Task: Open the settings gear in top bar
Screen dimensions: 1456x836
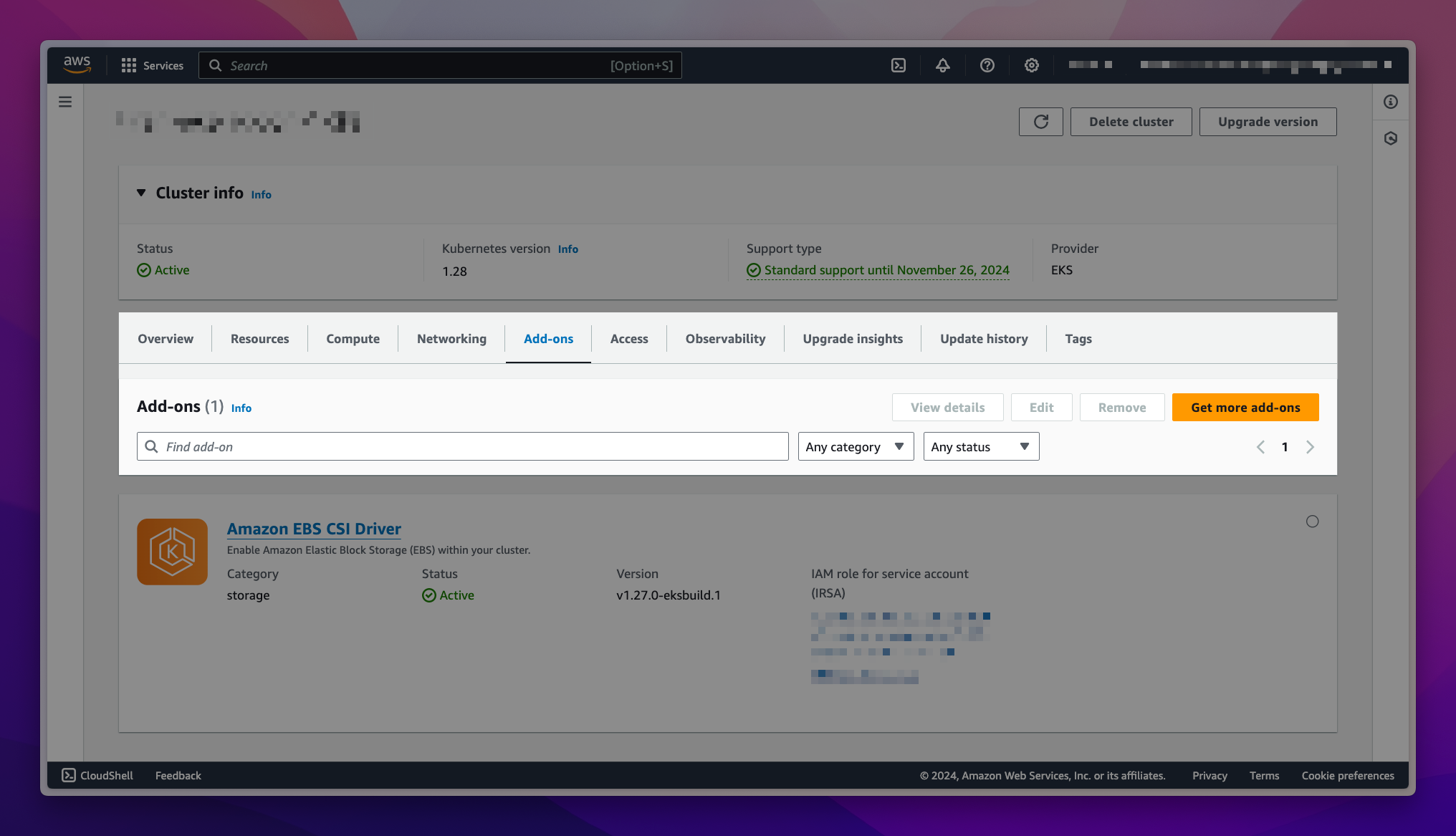Action: 1032,65
